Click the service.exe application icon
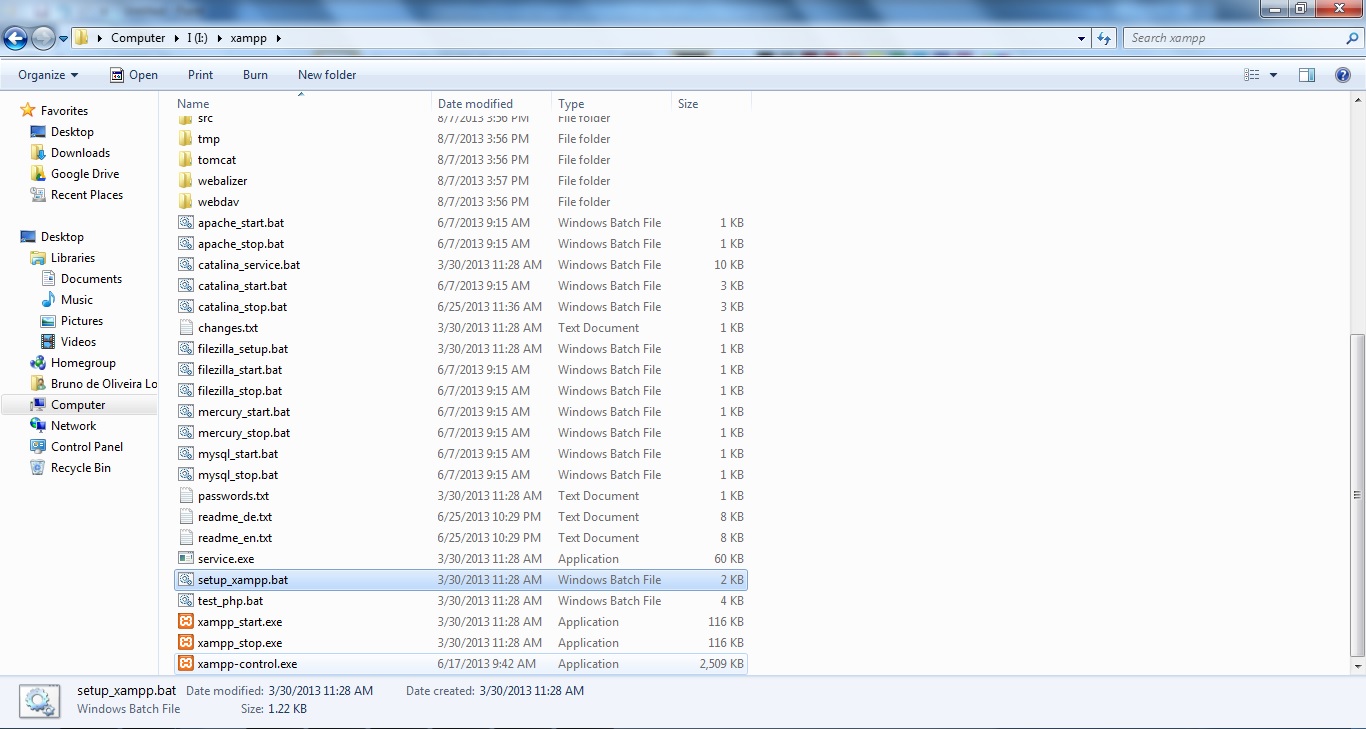 185,559
